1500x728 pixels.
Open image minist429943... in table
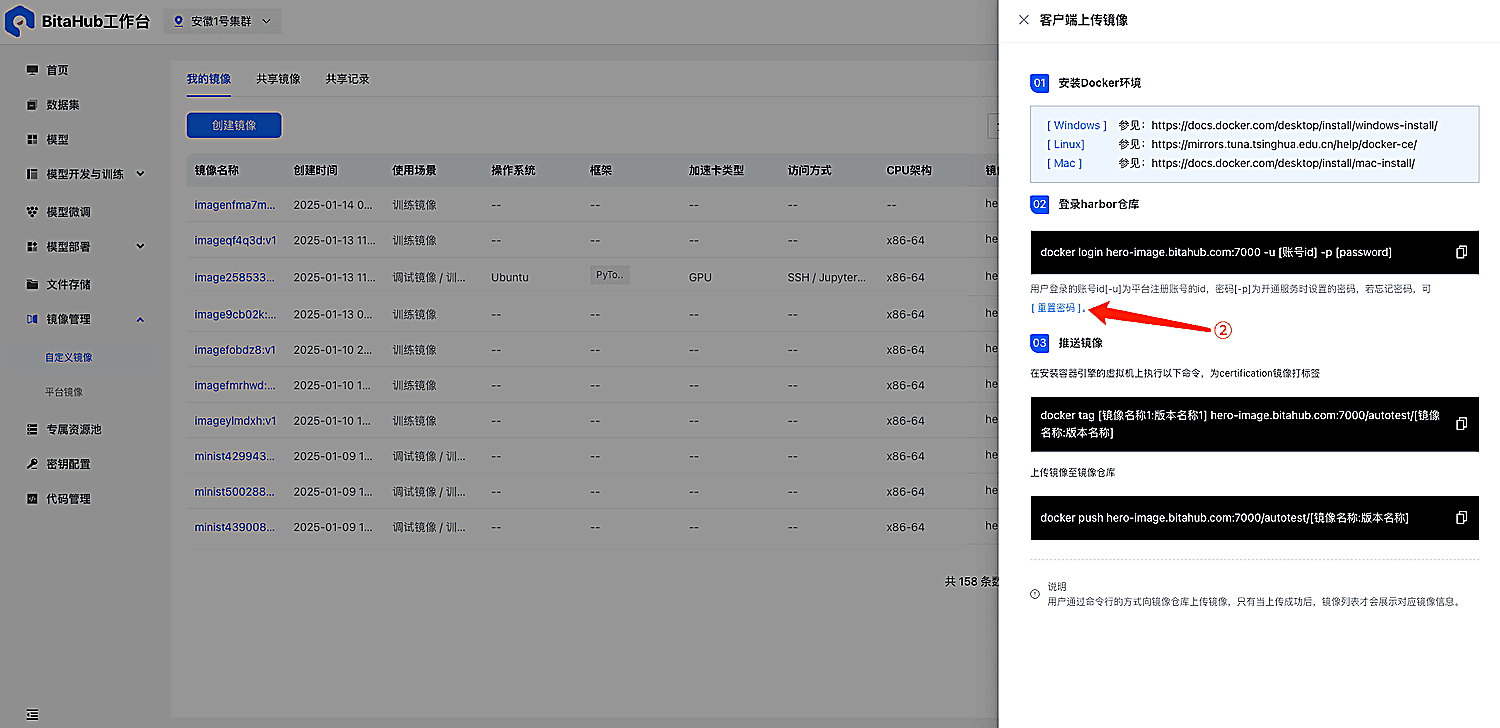234,456
